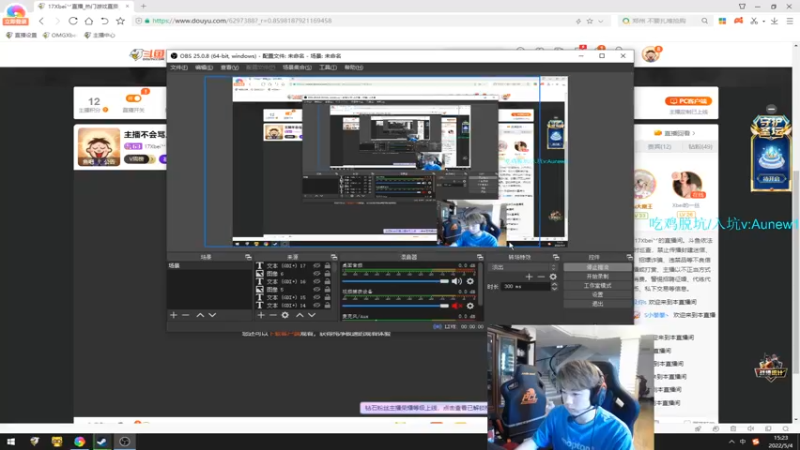Image resolution: width=800 pixels, height=450 pixels.
Task: Move the scene down in the list
Action: pyautogui.click(x=212, y=315)
